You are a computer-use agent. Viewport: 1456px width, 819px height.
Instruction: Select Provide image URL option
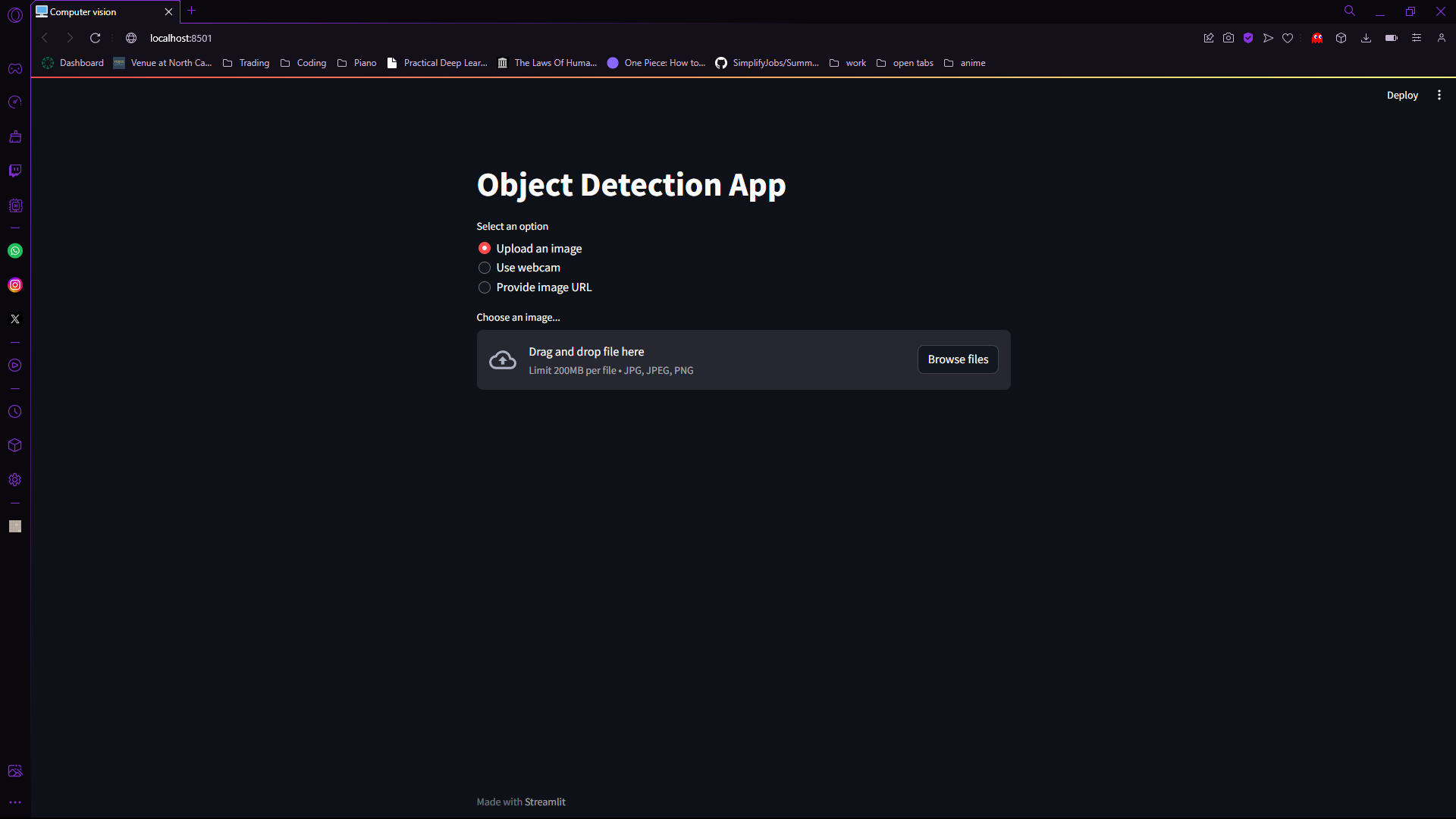(x=485, y=287)
